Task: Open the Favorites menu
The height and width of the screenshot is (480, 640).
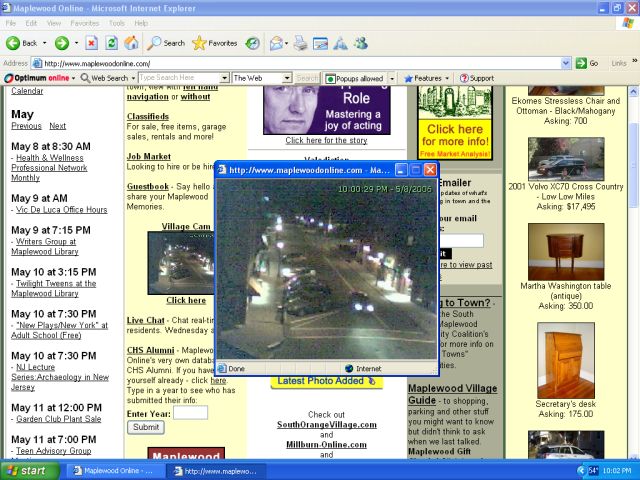Action: (85, 23)
